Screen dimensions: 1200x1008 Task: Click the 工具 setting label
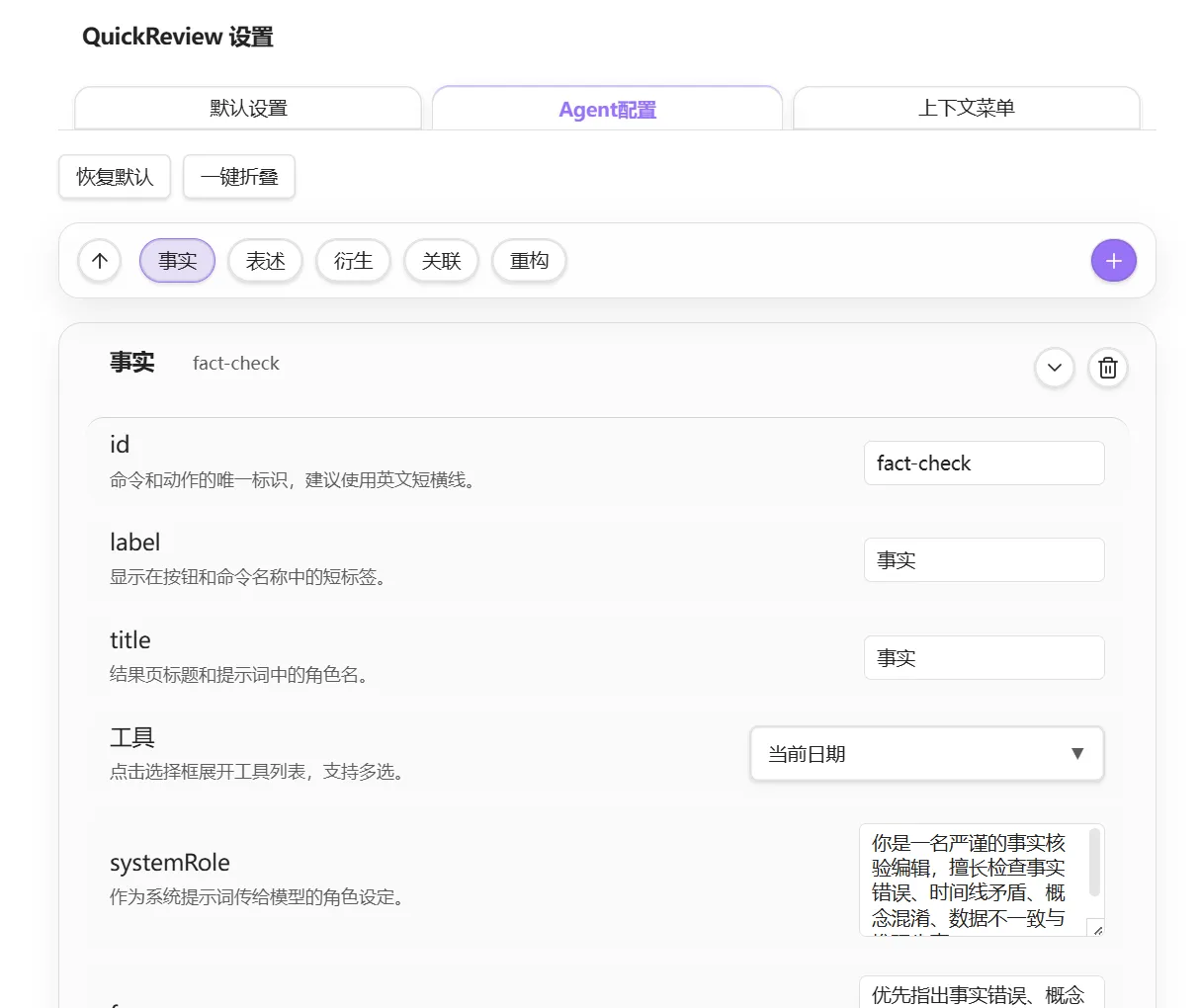point(132,737)
